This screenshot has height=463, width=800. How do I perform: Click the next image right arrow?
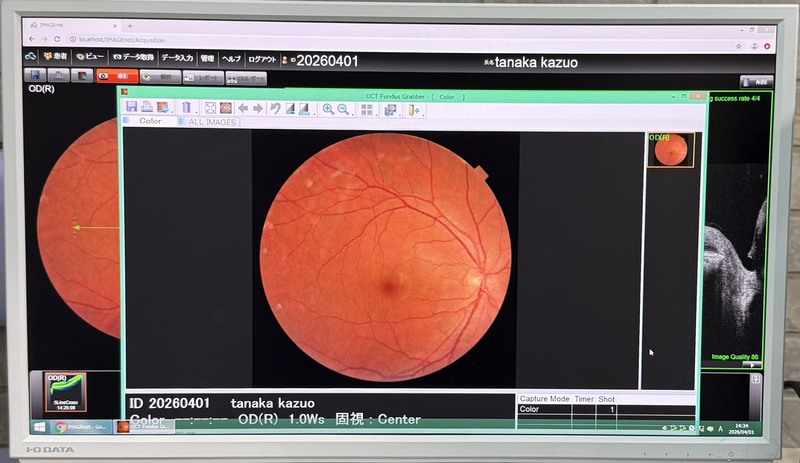point(258,108)
